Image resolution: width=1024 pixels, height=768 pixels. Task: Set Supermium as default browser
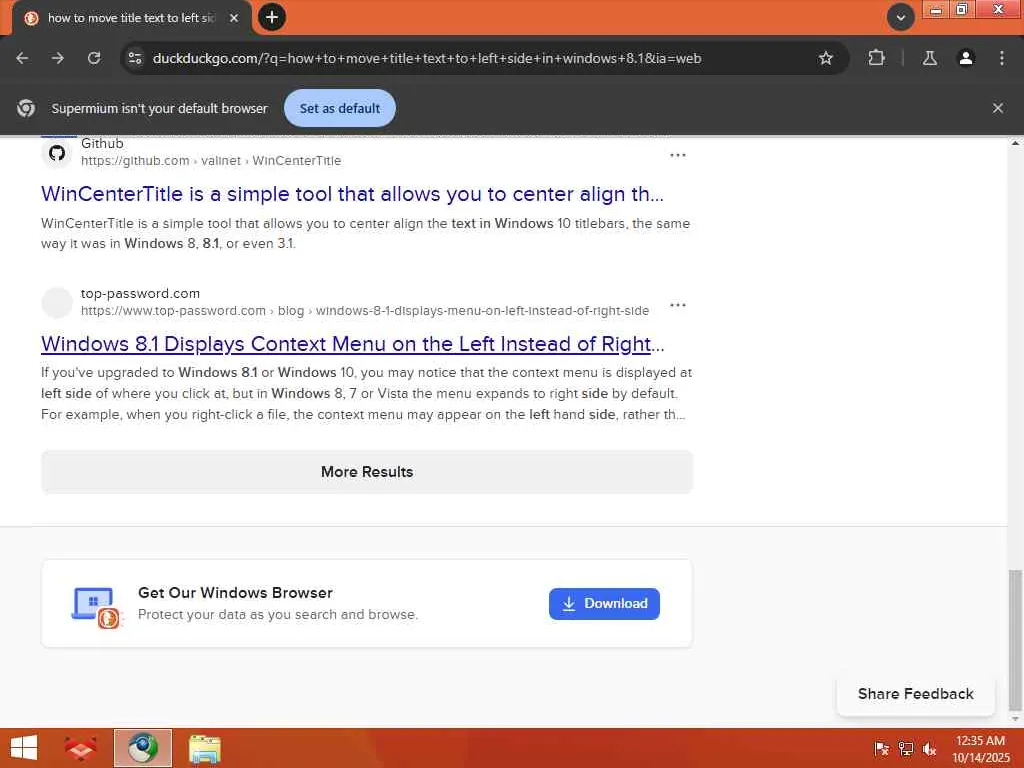pos(340,108)
